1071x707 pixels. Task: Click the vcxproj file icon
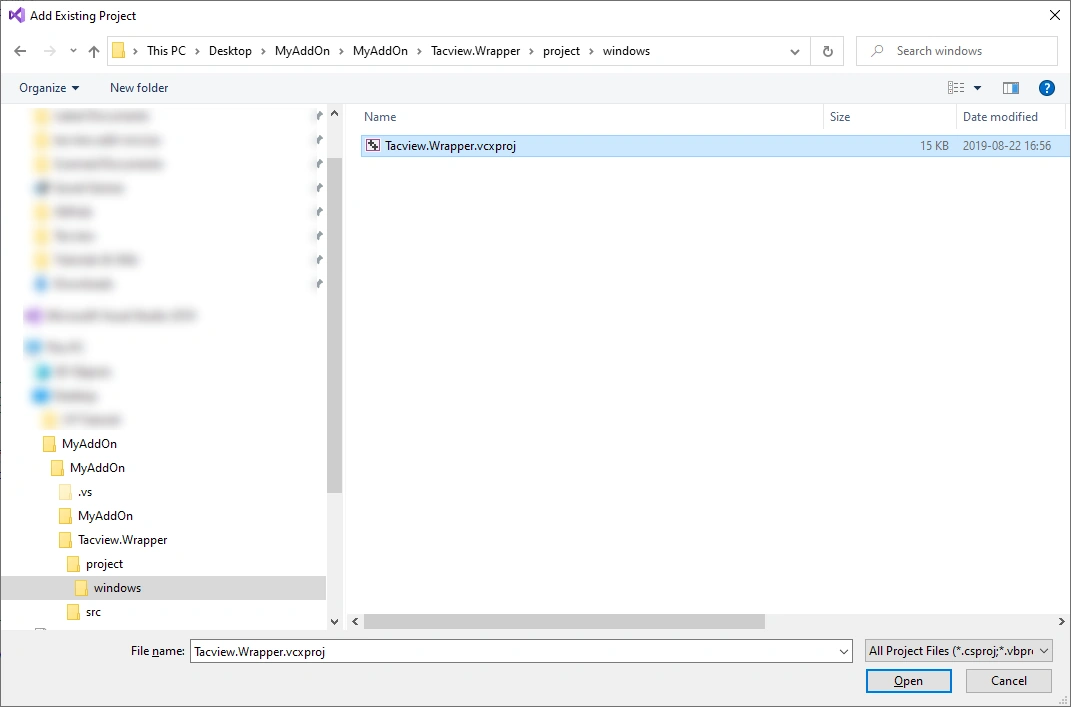pyautogui.click(x=373, y=145)
